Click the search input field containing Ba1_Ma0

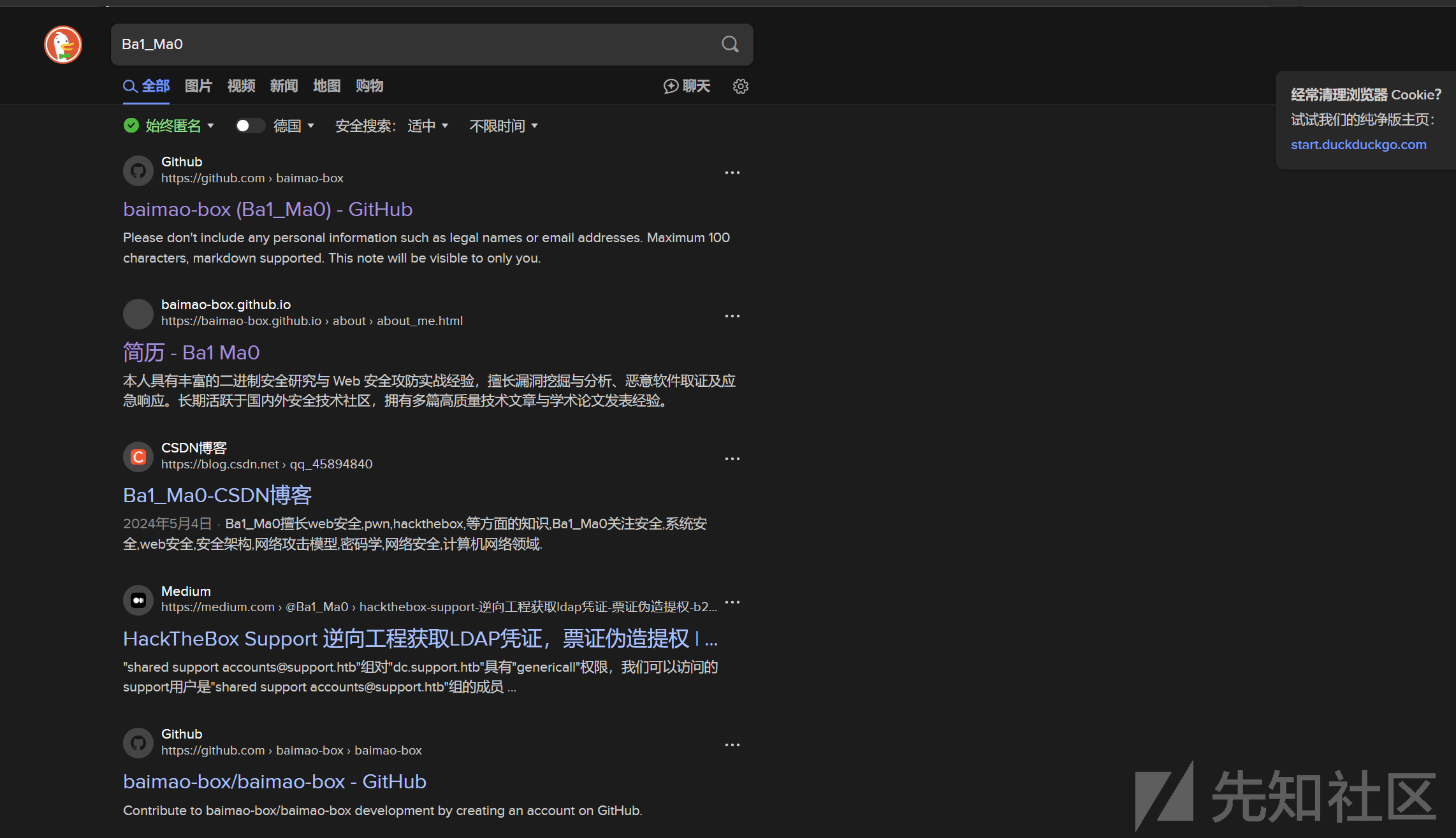(414, 45)
